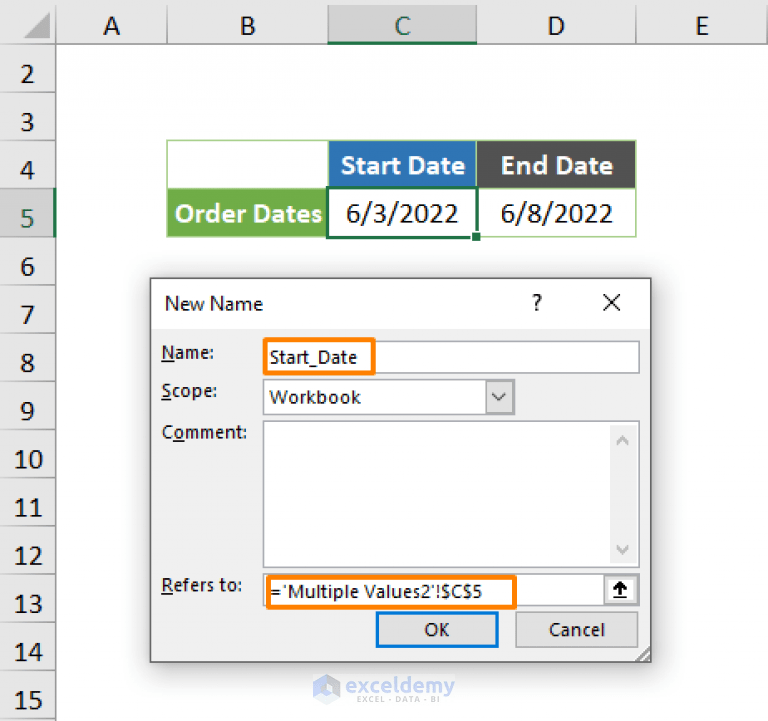Click the cell containing 6/8/2022
The image size is (768, 721).
[x=556, y=213]
